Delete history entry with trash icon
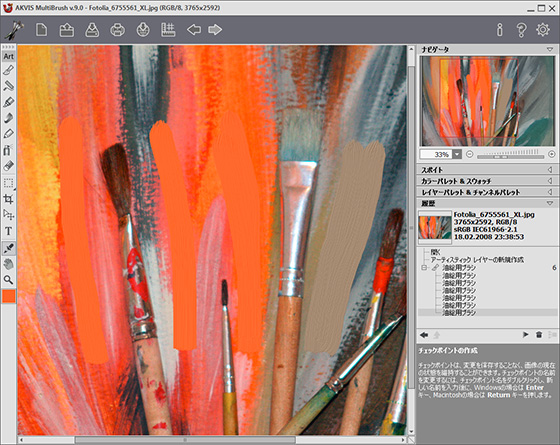 coord(539,335)
